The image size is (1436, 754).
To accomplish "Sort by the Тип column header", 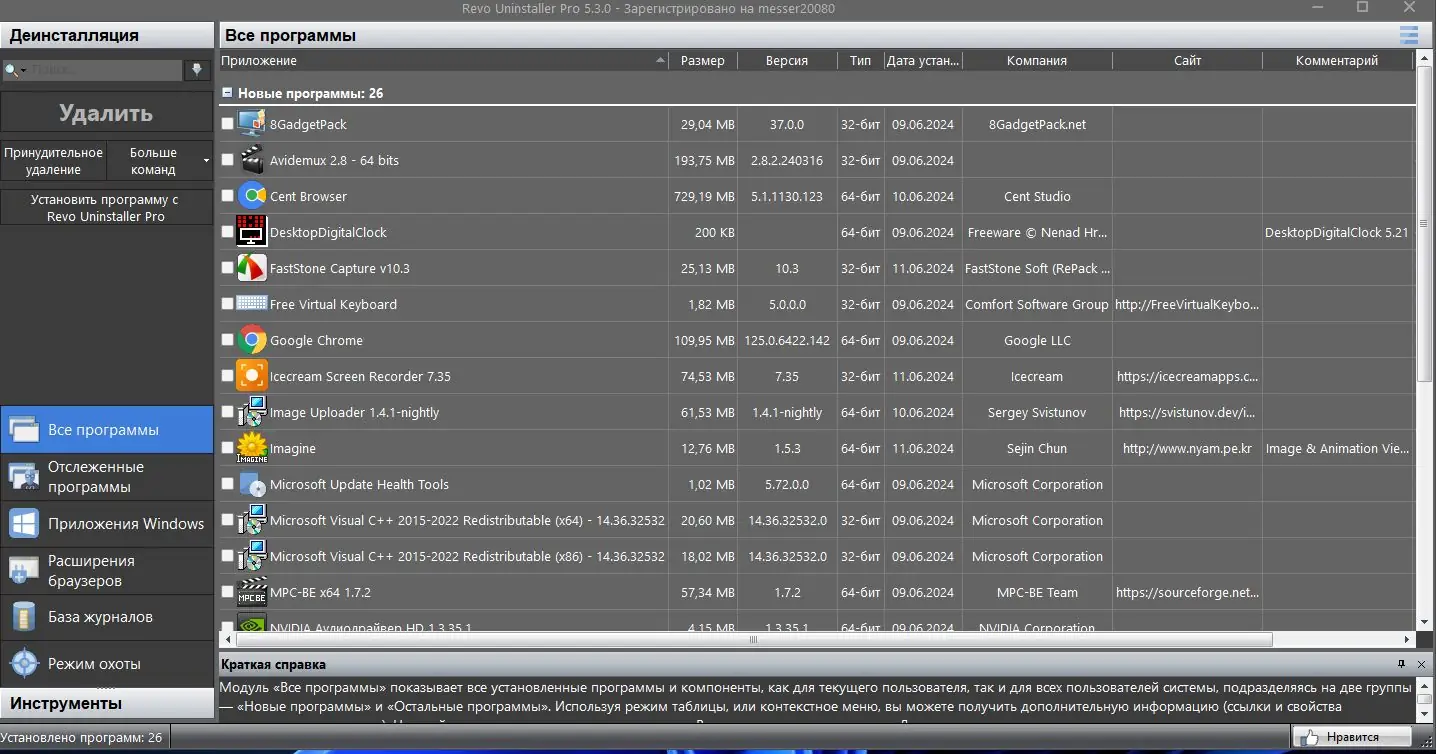I will pyautogui.click(x=860, y=60).
